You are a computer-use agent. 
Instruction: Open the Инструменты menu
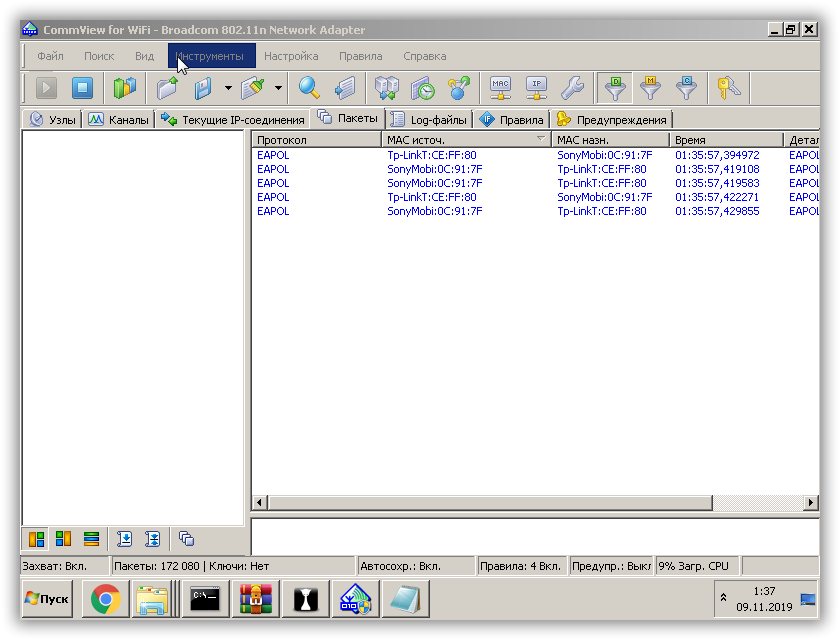pyautogui.click(x=211, y=56)
